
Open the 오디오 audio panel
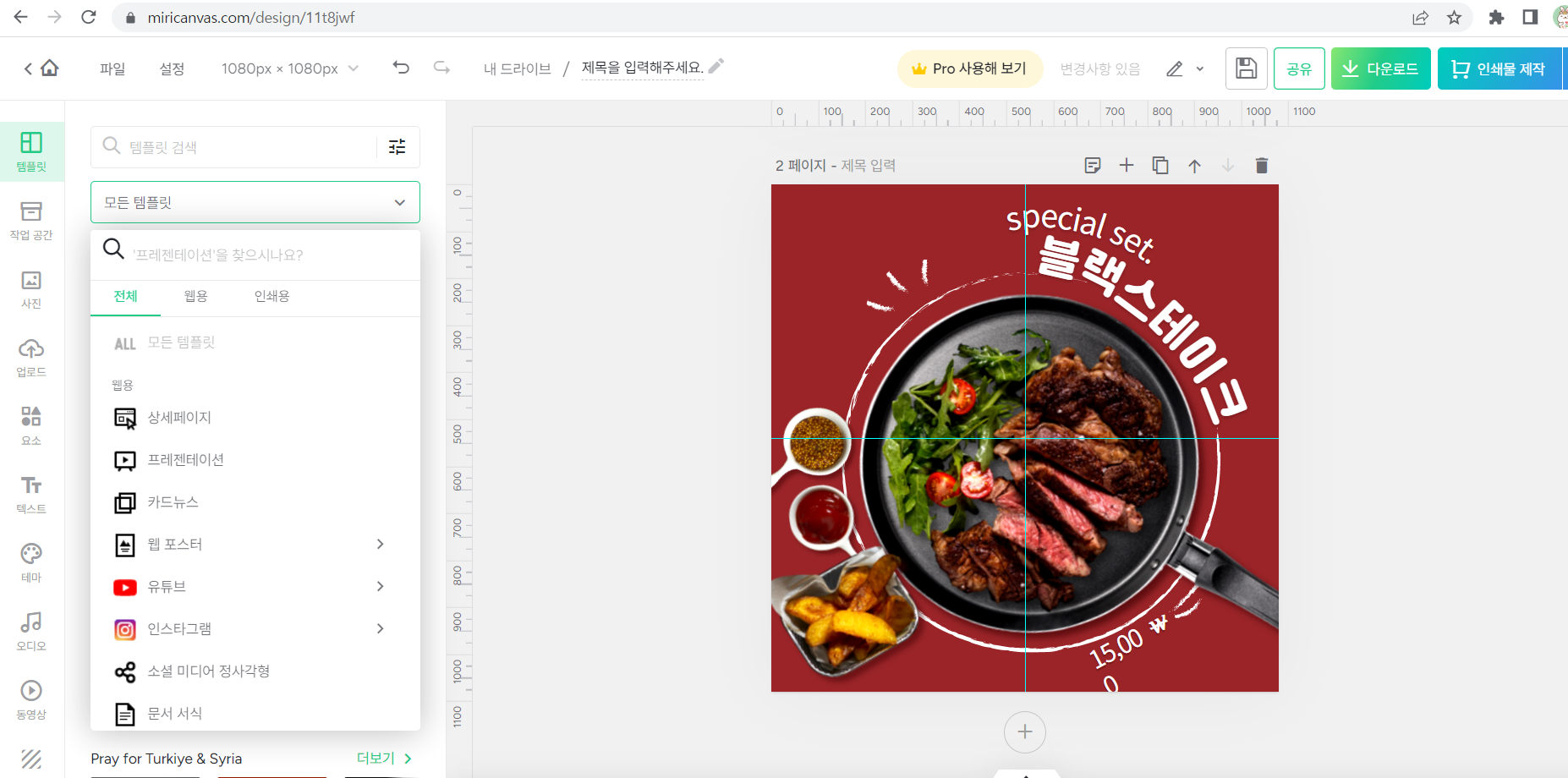click(31, 632)
